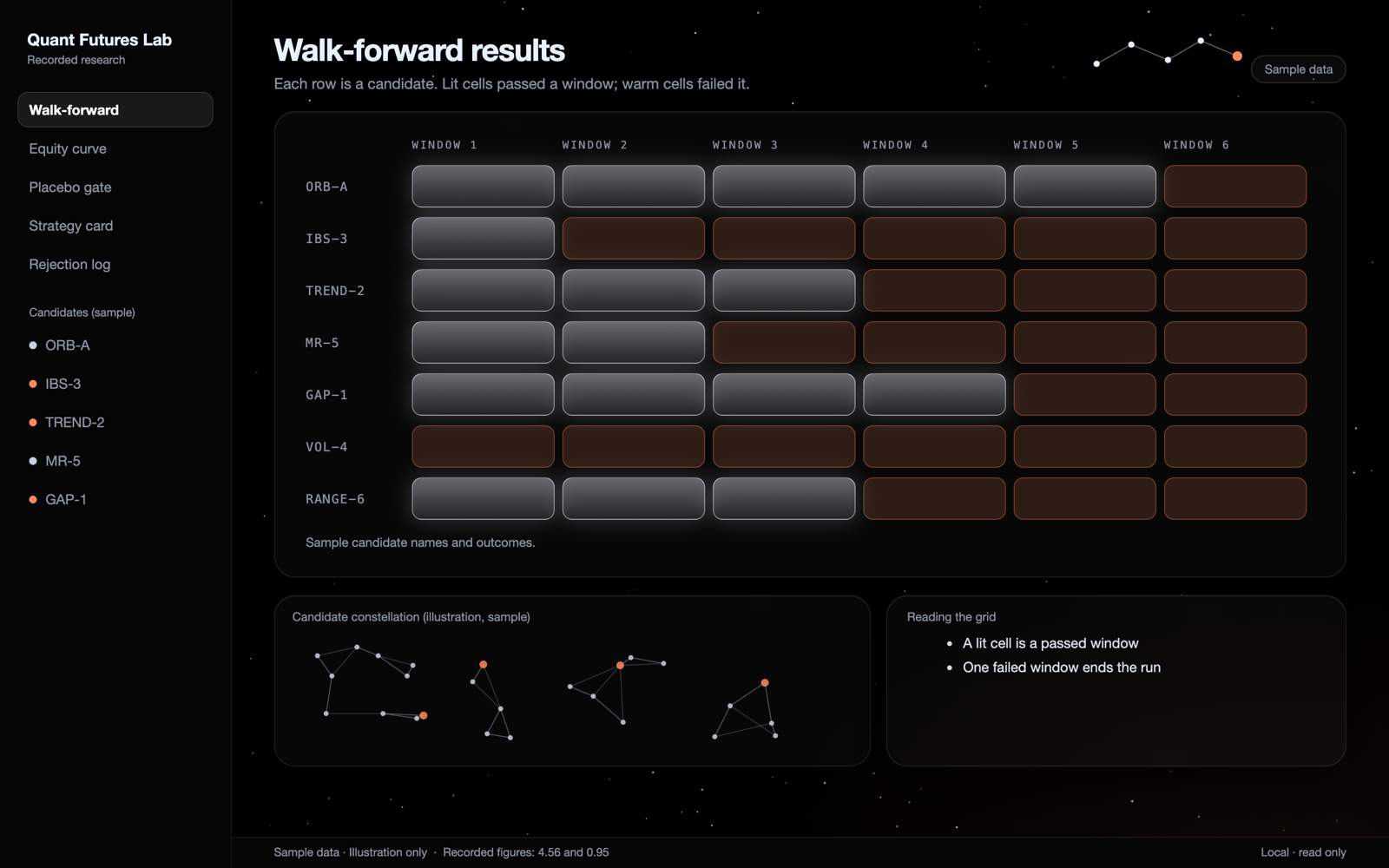
Task: Select VOL-4 Window 1 warm cell
Action: click(483, 446)
